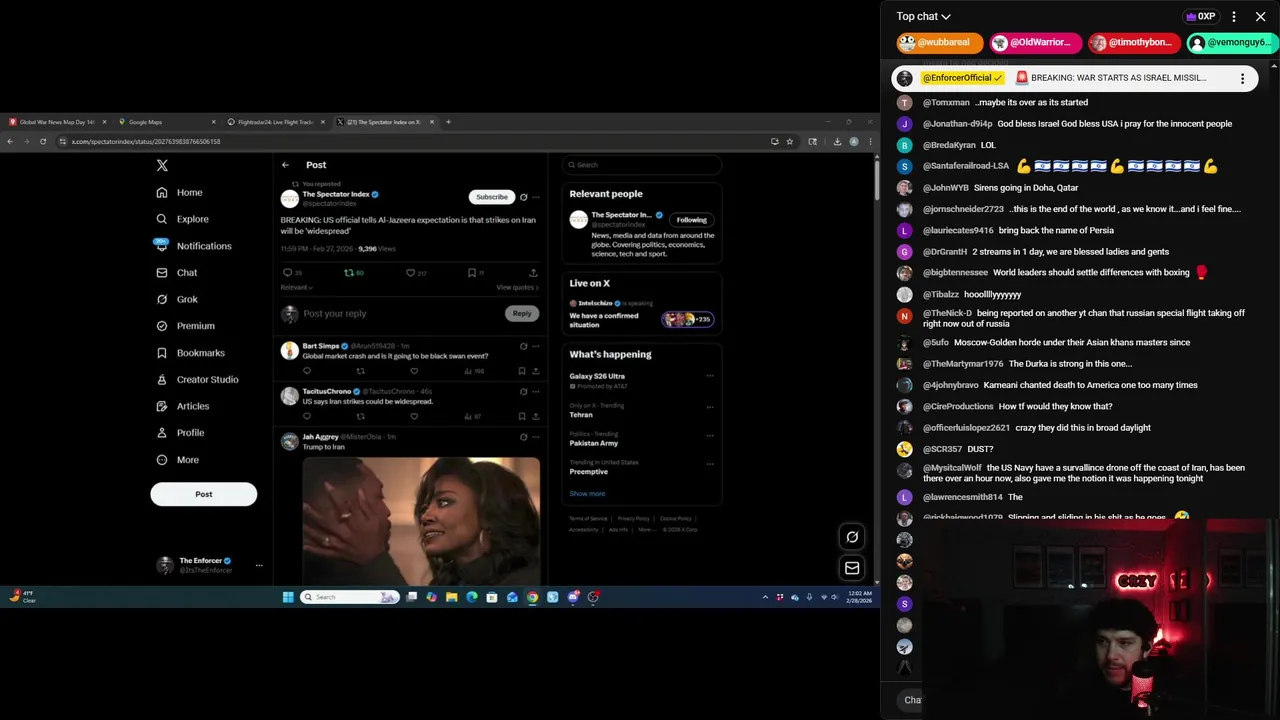Viewport: 1280px width, 720px height.
Task: Open more options on Spectator Index post
Action: pos(536,197)
